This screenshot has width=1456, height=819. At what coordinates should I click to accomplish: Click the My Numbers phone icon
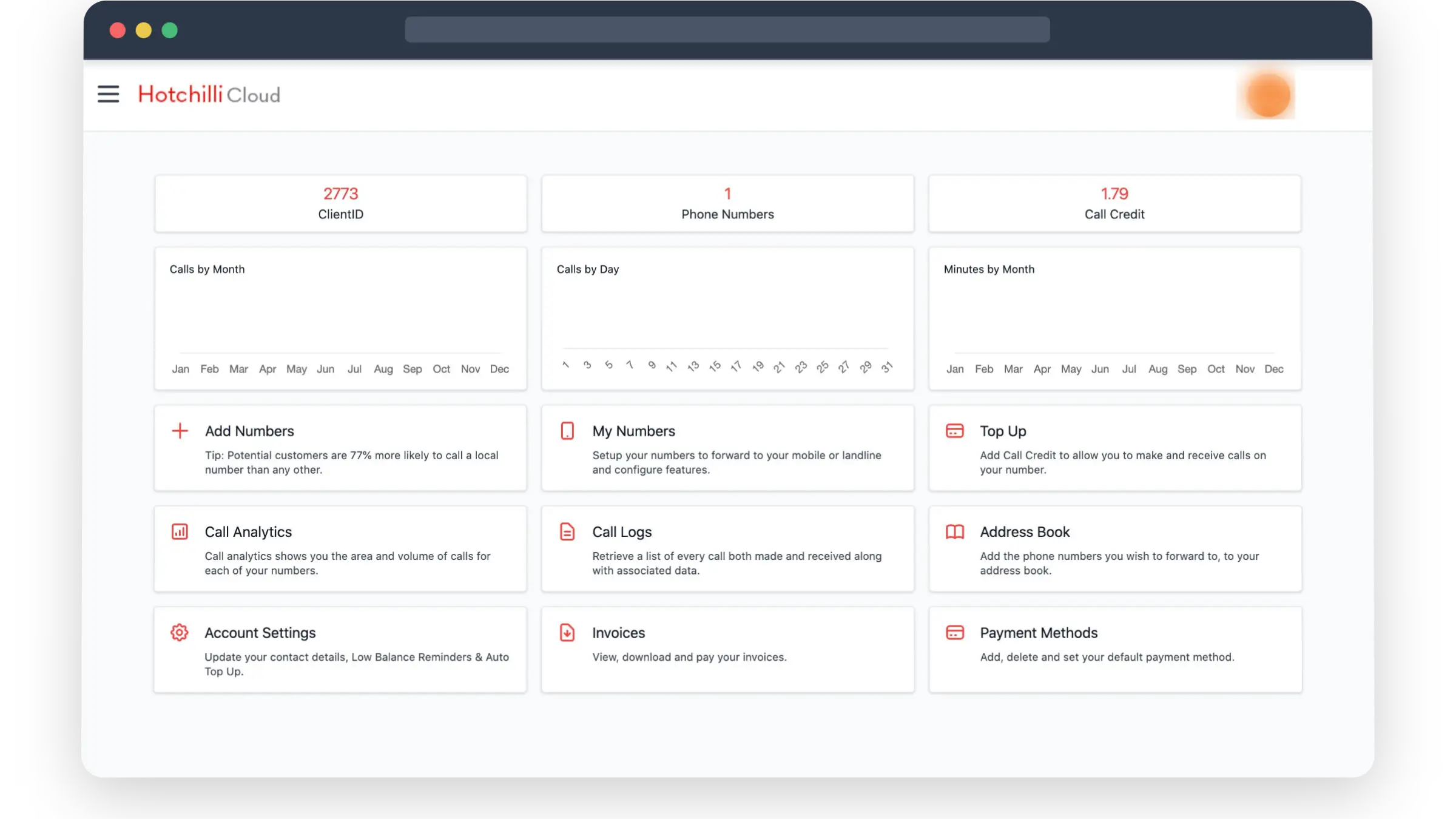tap(567, 431)
